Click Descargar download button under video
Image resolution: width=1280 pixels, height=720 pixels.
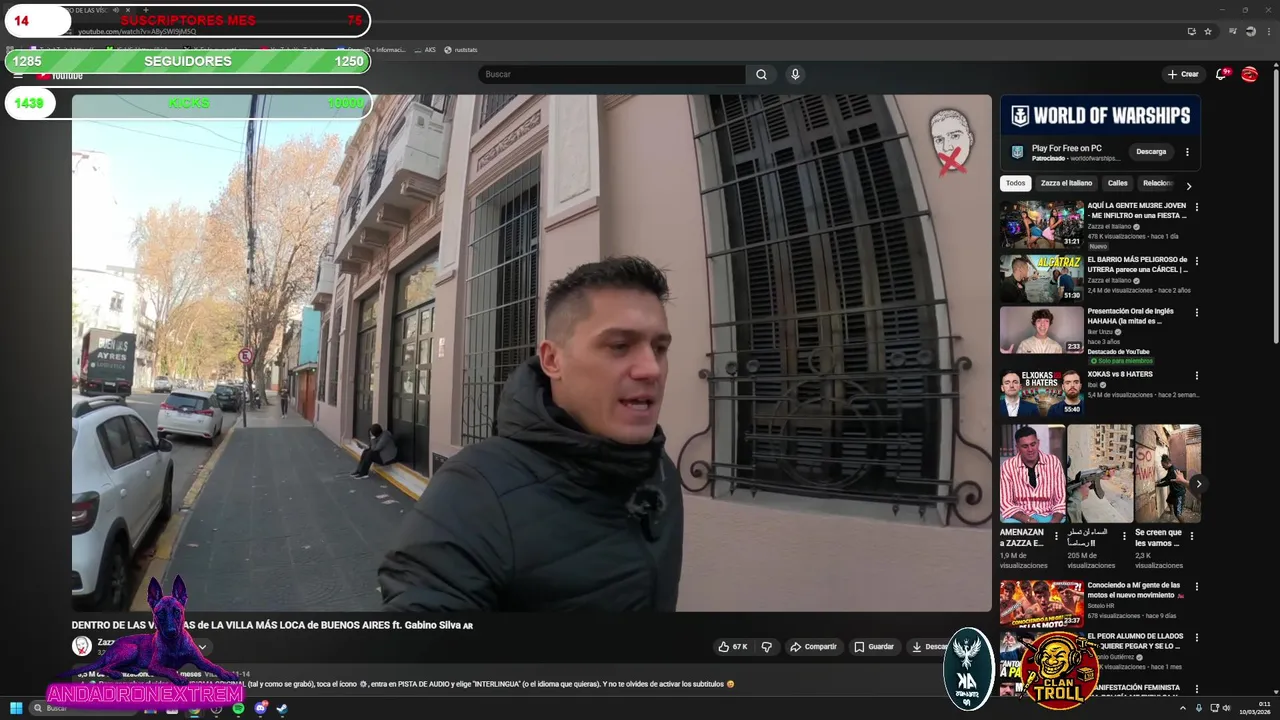(929, 647)
